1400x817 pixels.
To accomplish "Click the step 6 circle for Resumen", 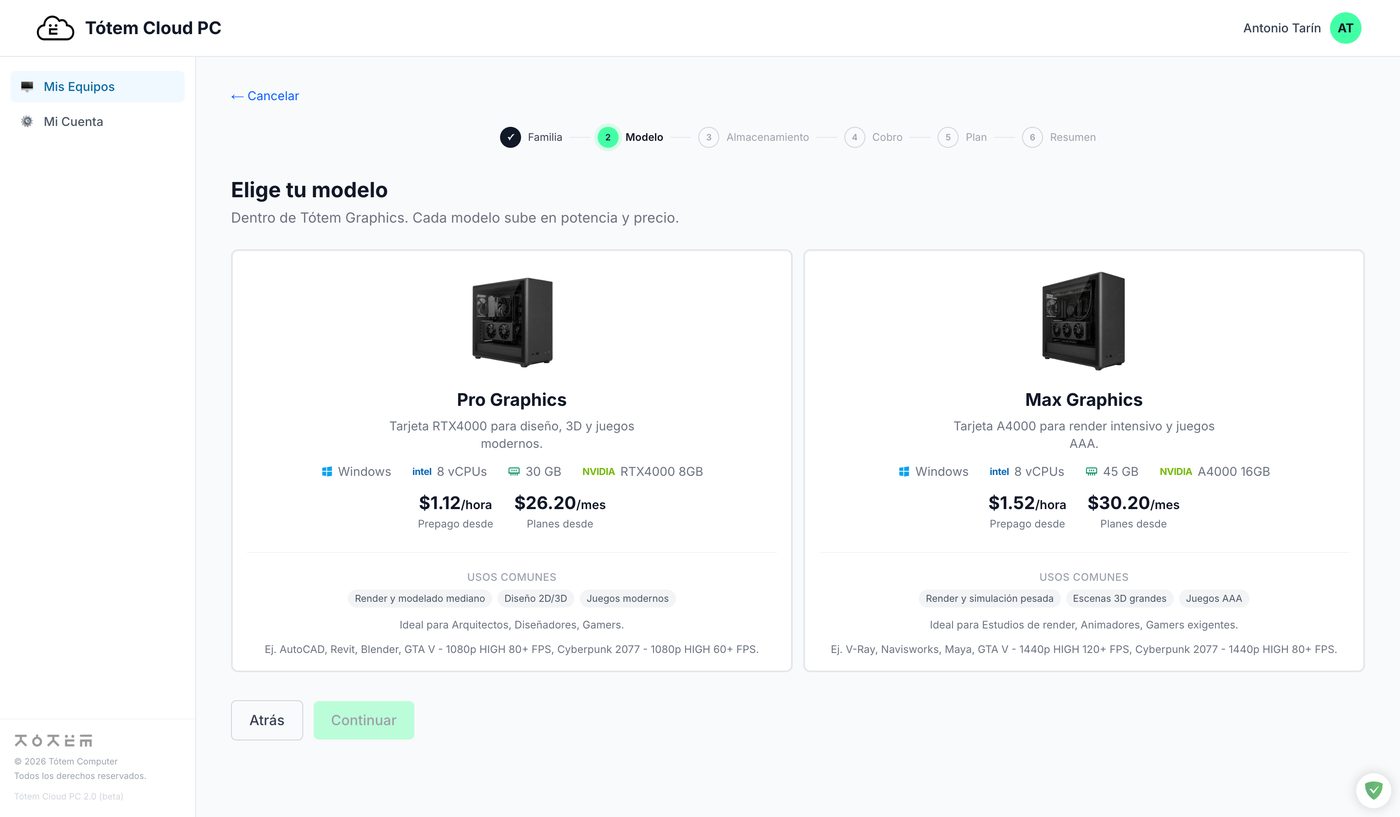I will pos(1032,137).
